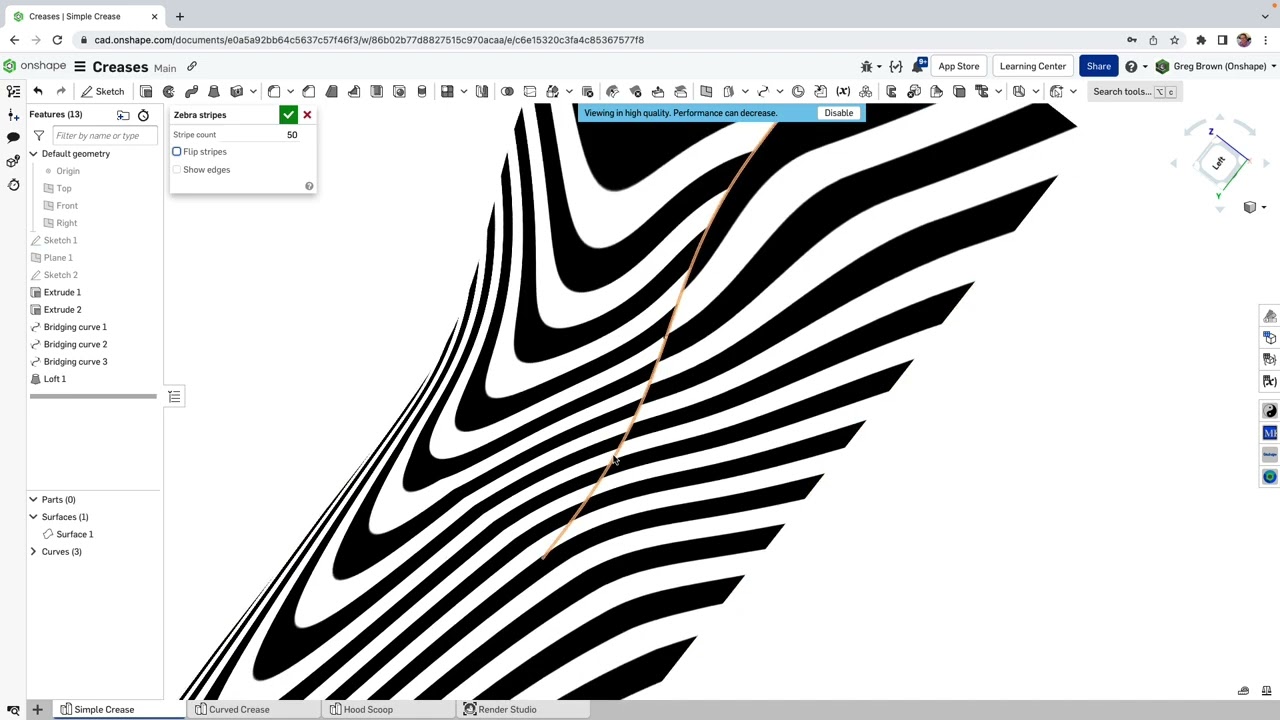Viewport: 1280px width, 720px height.
Task: Reload the browser page
Action: [57, 40]
